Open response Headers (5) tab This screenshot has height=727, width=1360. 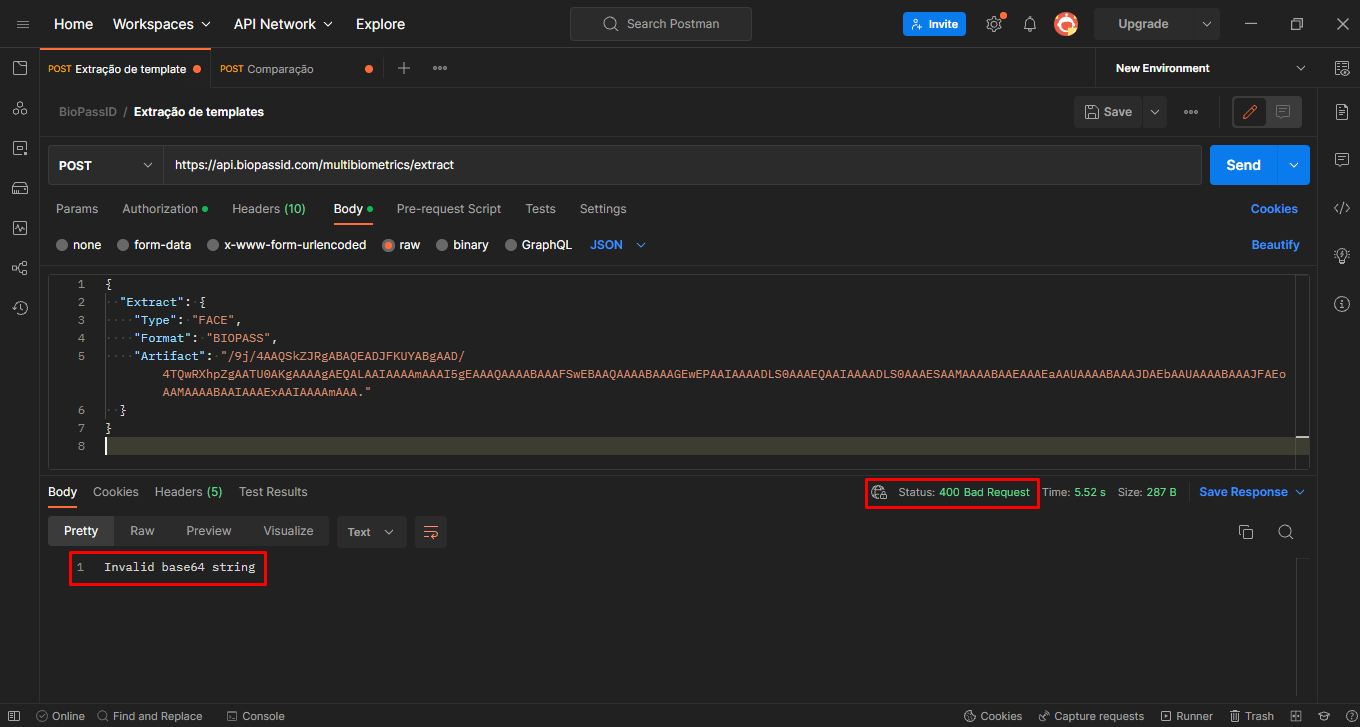[189, 492]
